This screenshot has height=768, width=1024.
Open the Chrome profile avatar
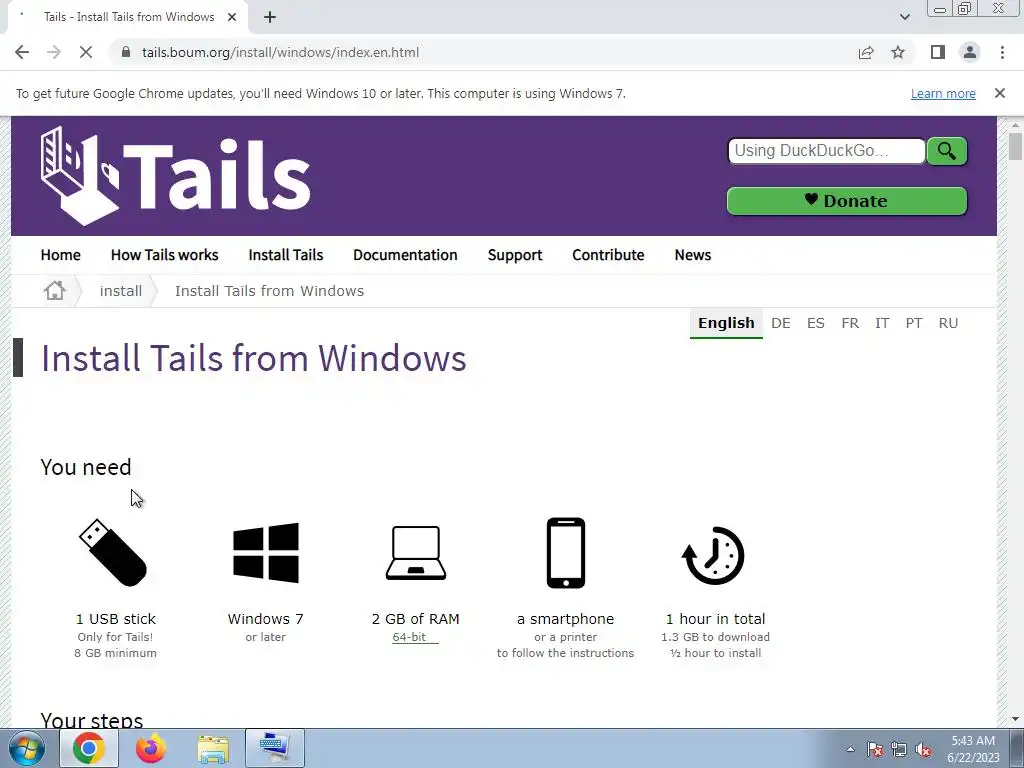click(970, 52)
